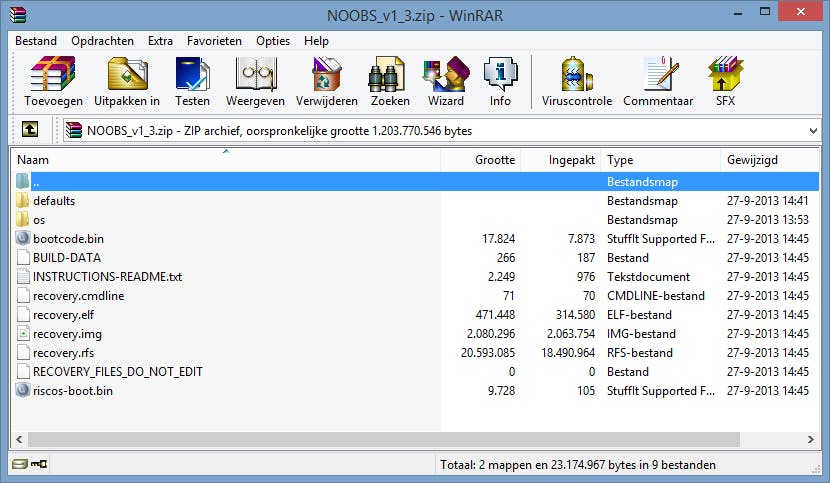
Task: Select the recovery.rfs file name
Action: [x=63, y=353]
